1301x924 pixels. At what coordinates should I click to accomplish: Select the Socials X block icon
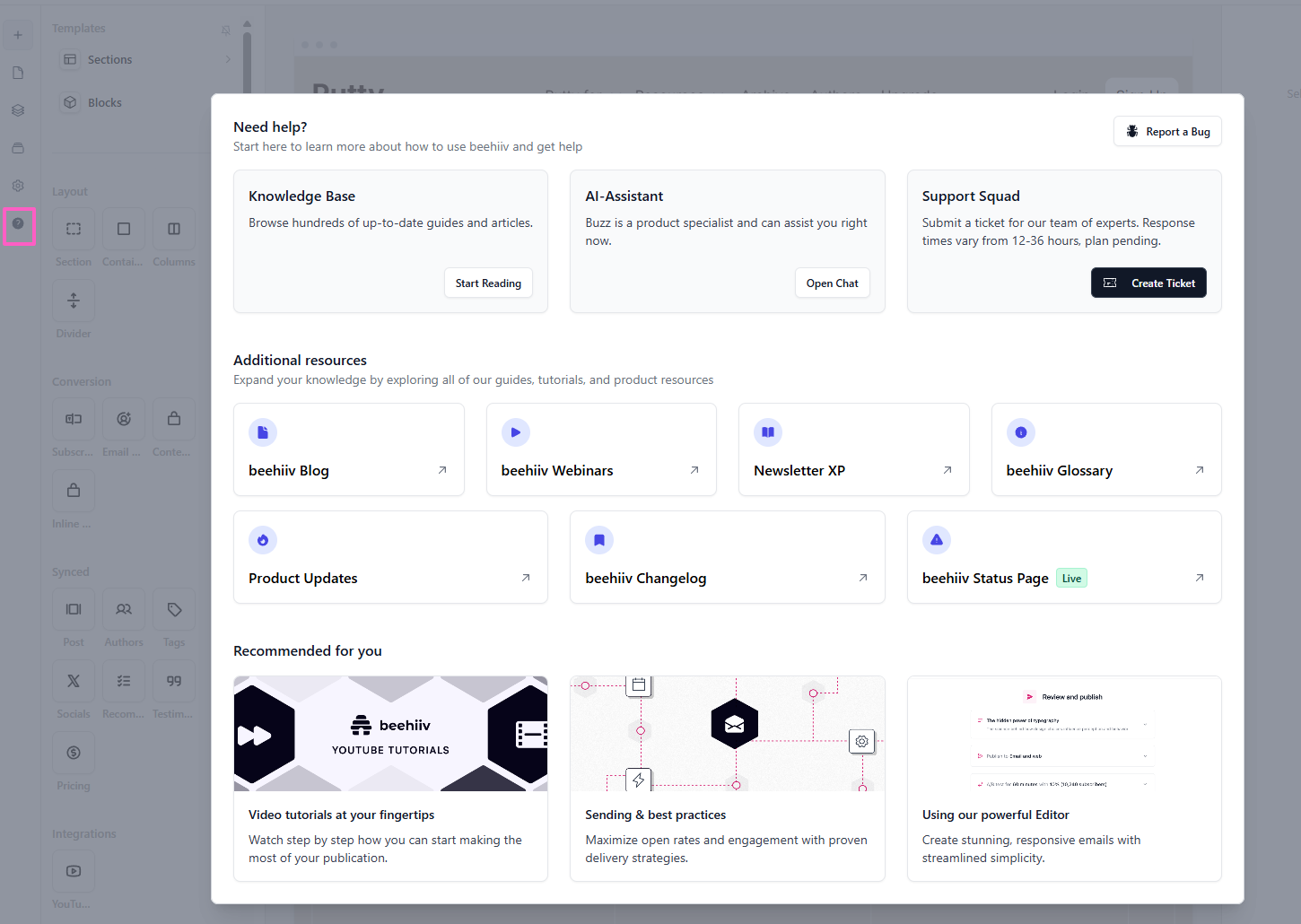(74, 682)
